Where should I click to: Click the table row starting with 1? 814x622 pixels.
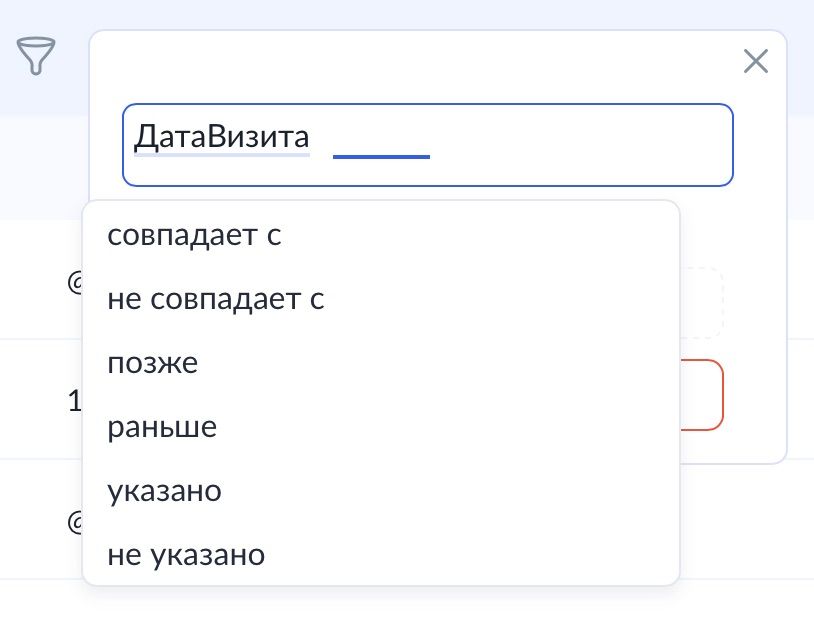tap(72, 400)
